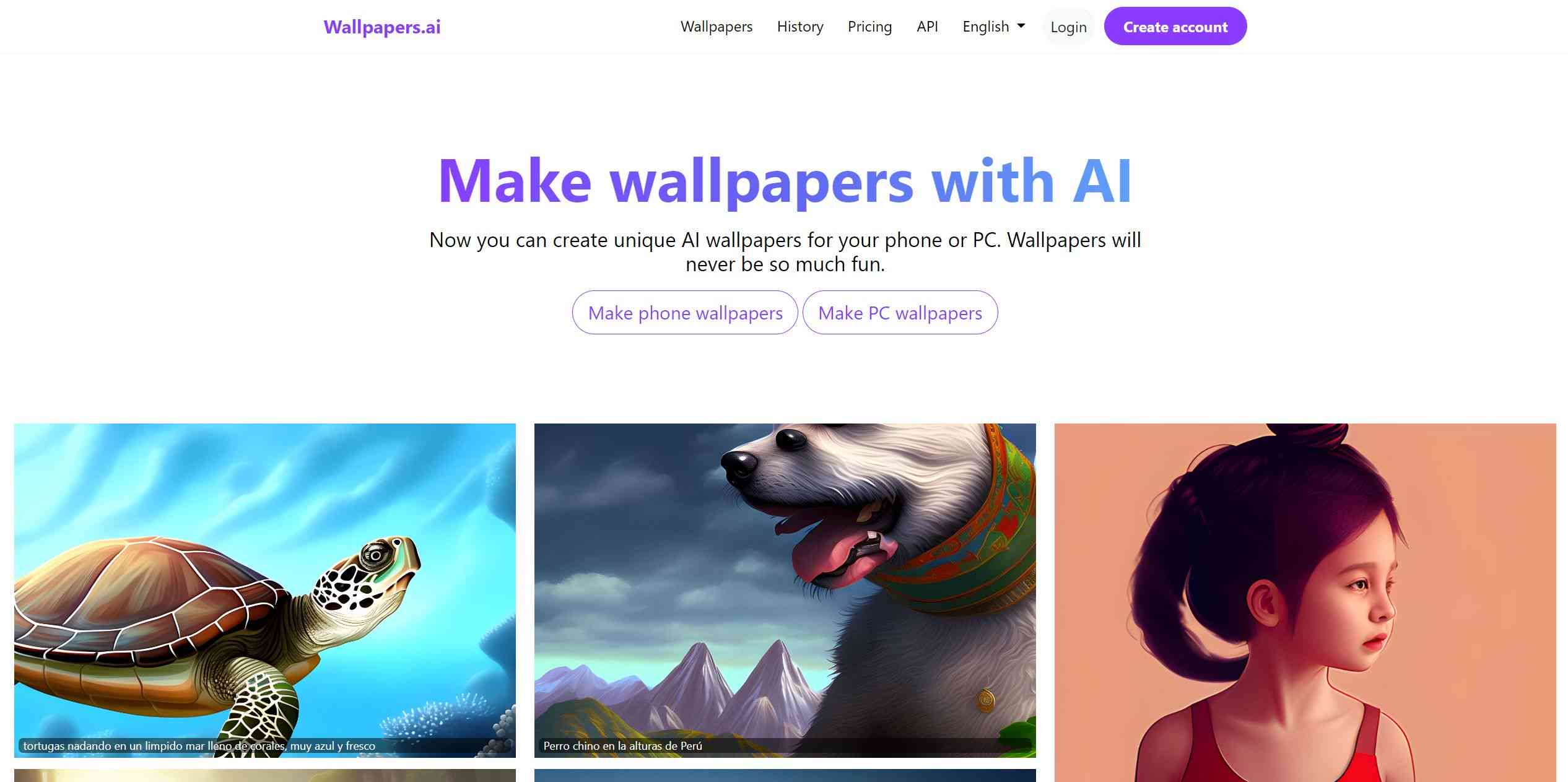Click the turtle underwater wallpaper thumbnail
The image size is (1568, 782).
pos(265,590)
